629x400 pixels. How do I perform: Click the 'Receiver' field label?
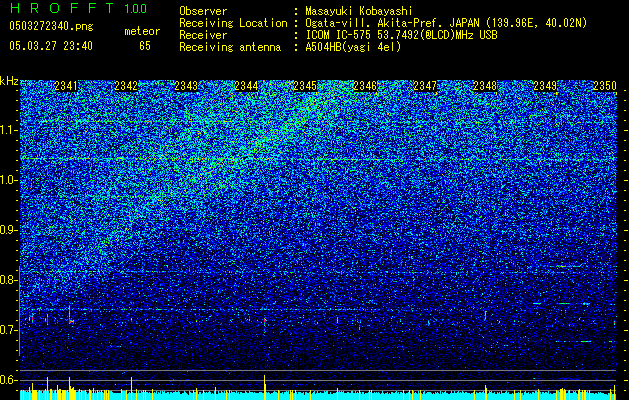[203, 35]
